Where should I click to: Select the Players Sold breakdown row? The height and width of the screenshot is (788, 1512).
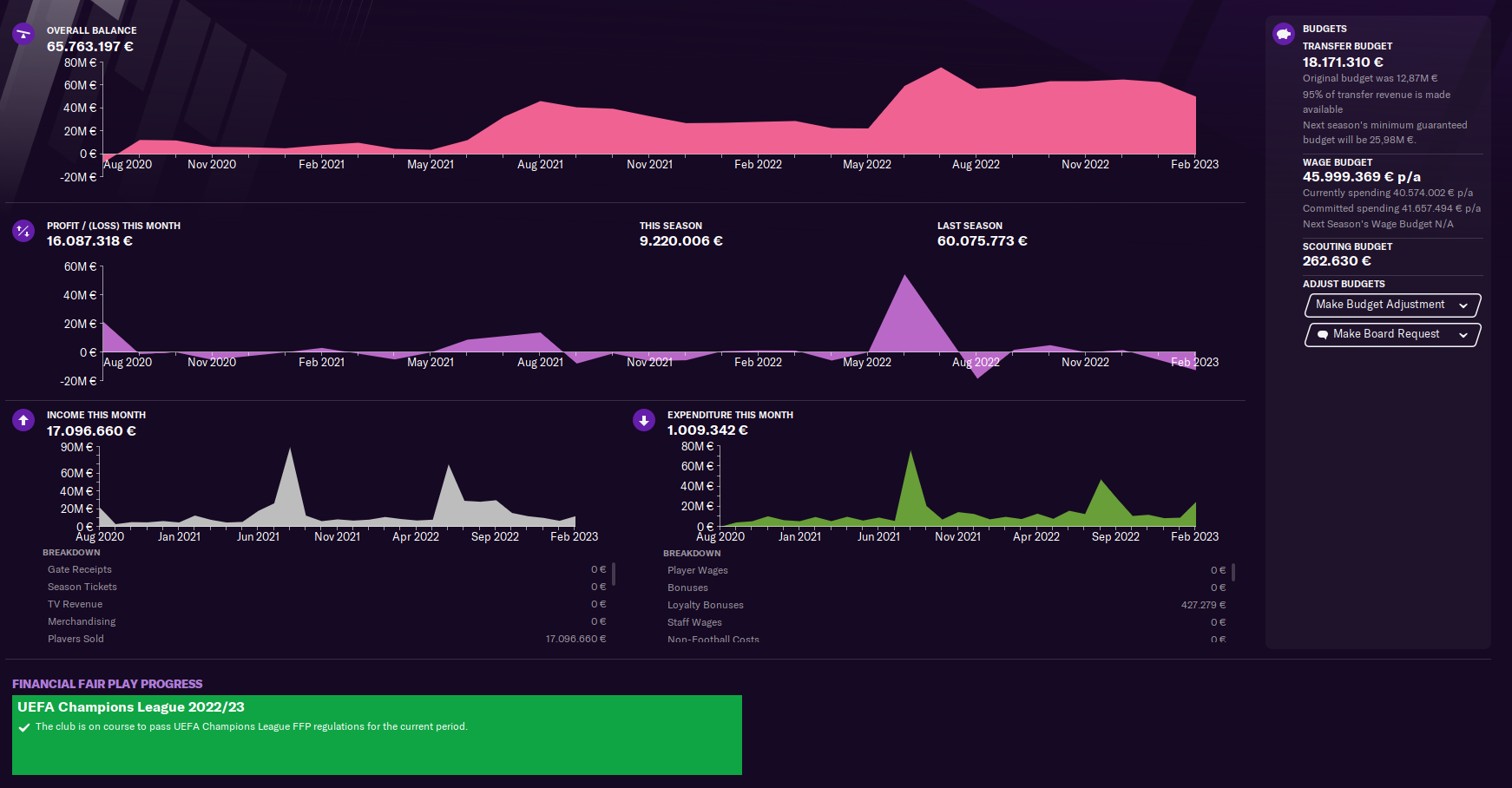326,639
